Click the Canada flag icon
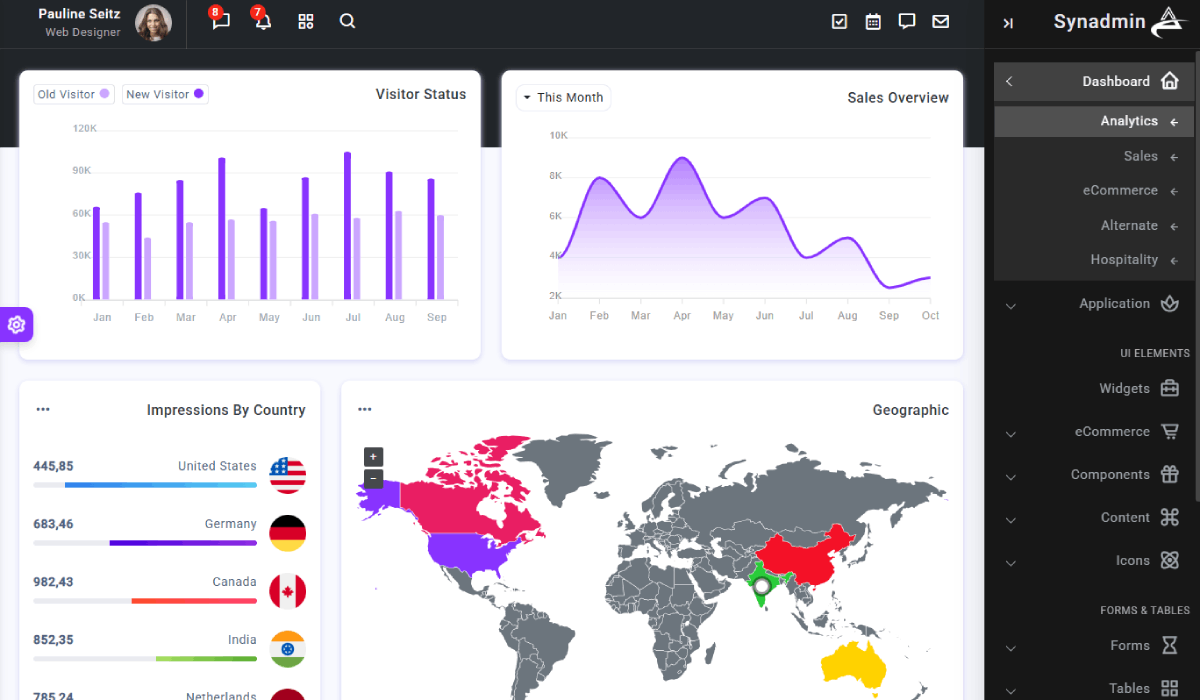 pos(288,591)
